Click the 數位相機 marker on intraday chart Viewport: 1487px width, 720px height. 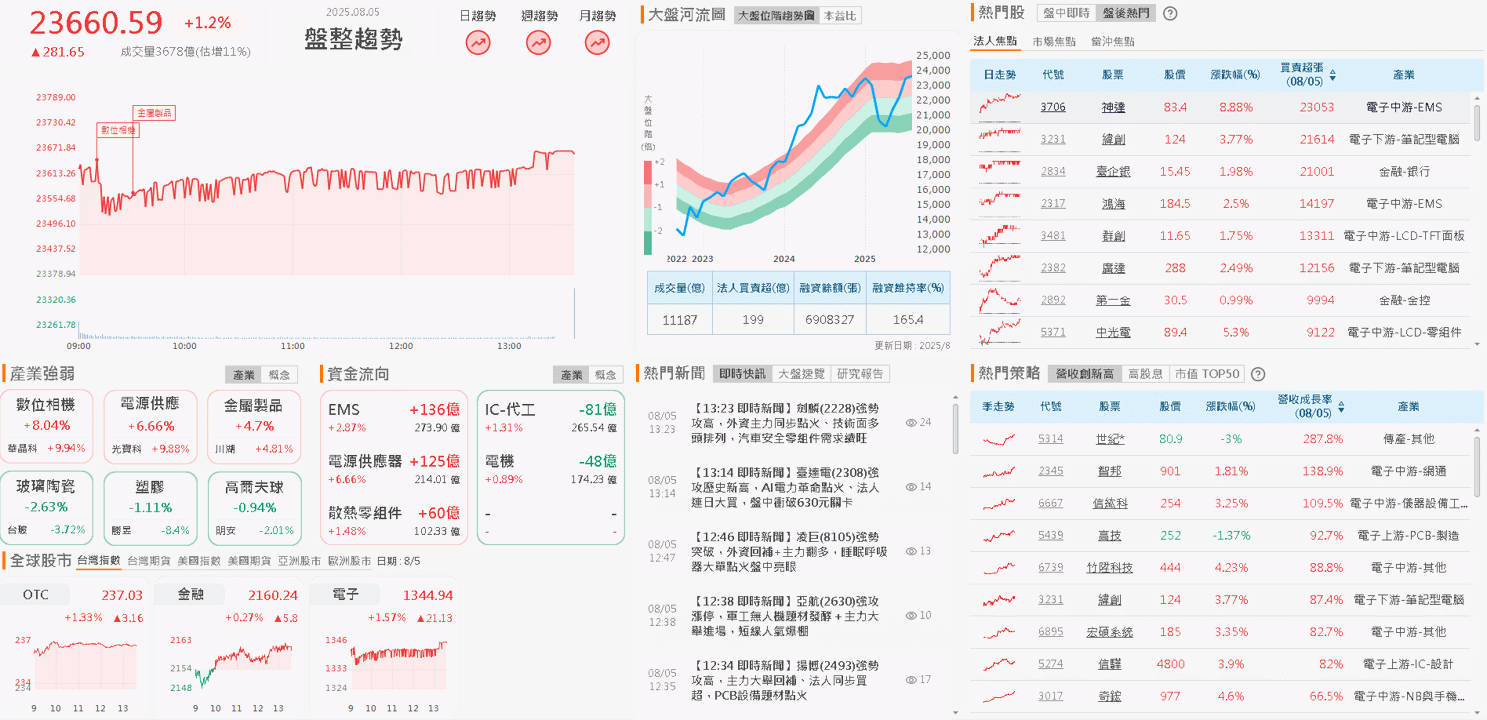[118, 130]
